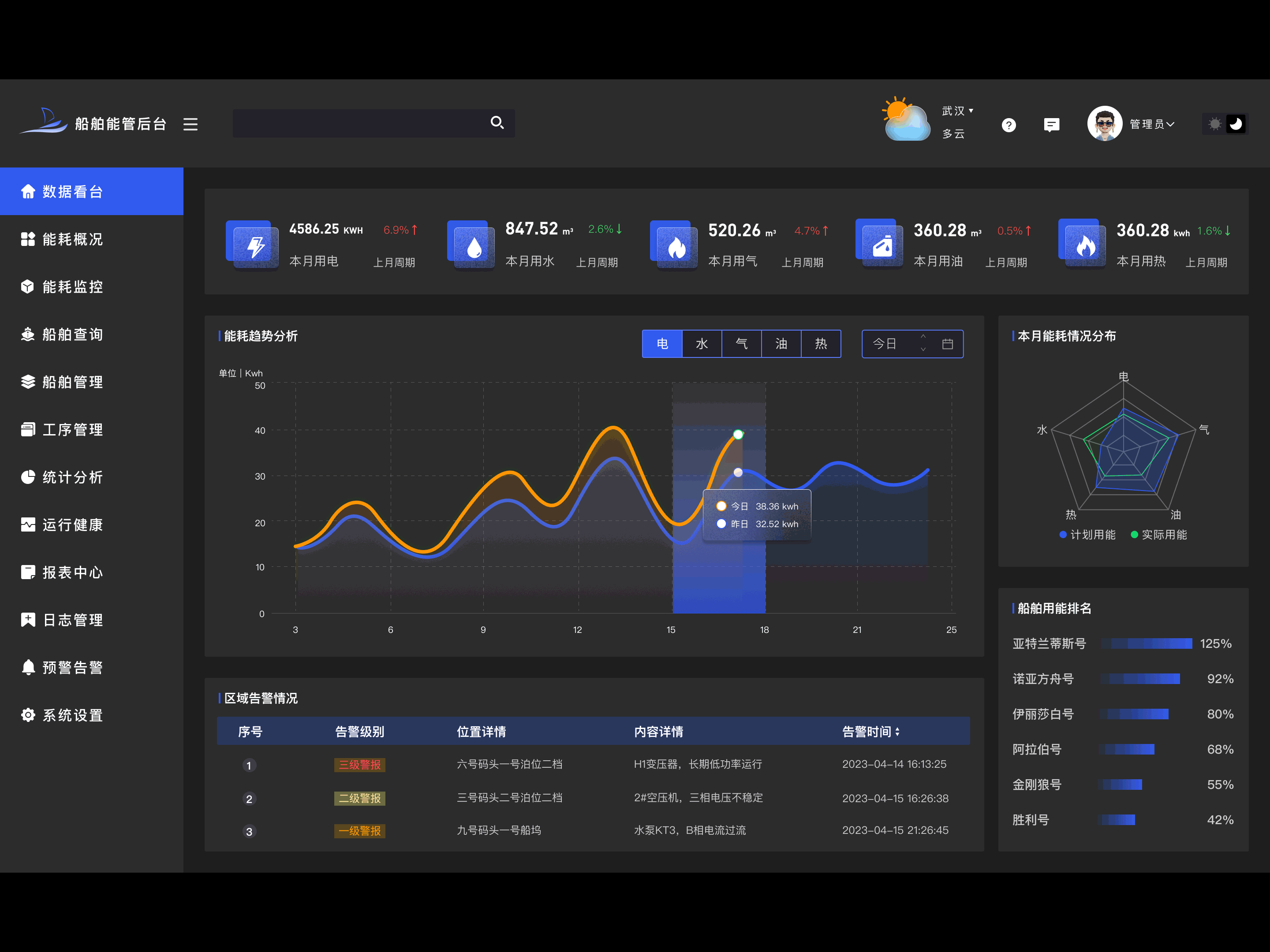This screenshot has width=1270, height=952.
Task: Open the message notification icon
Action: coord(1052,125)
